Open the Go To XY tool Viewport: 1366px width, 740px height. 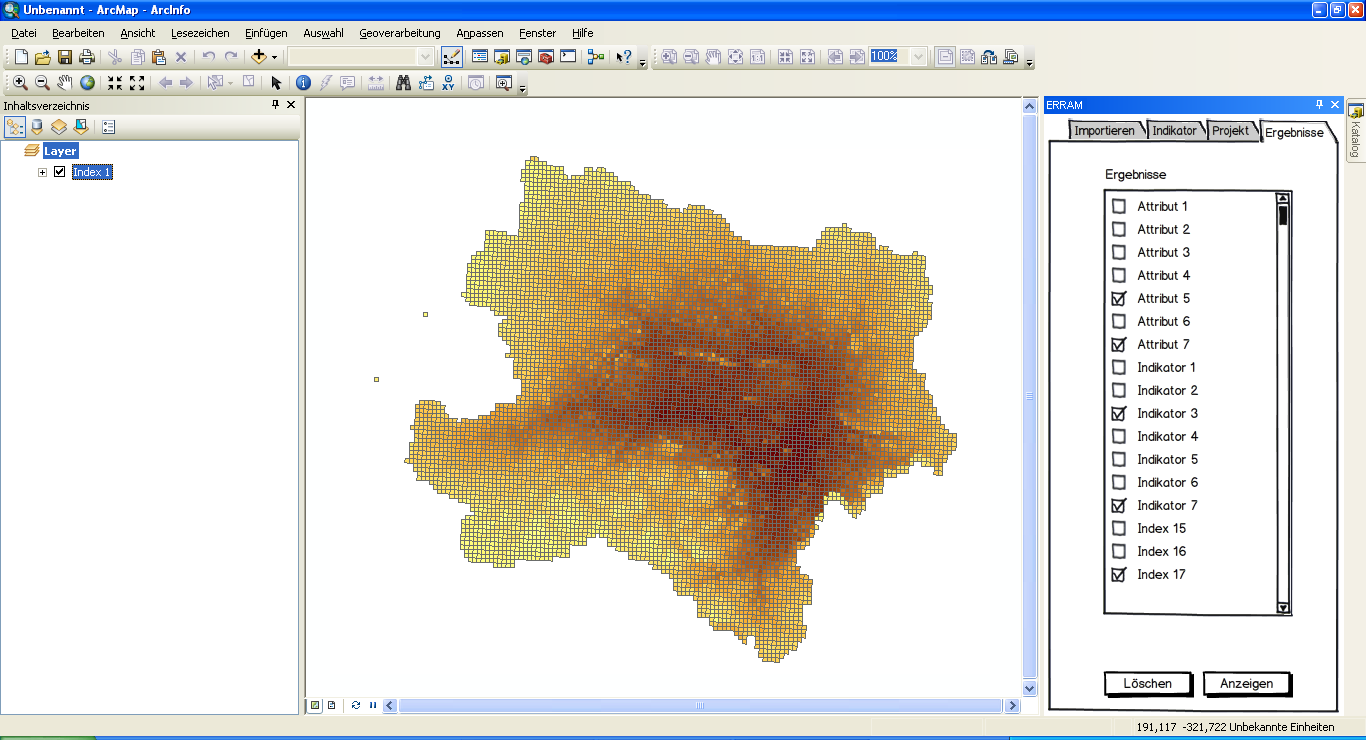(x=448, y=83)
